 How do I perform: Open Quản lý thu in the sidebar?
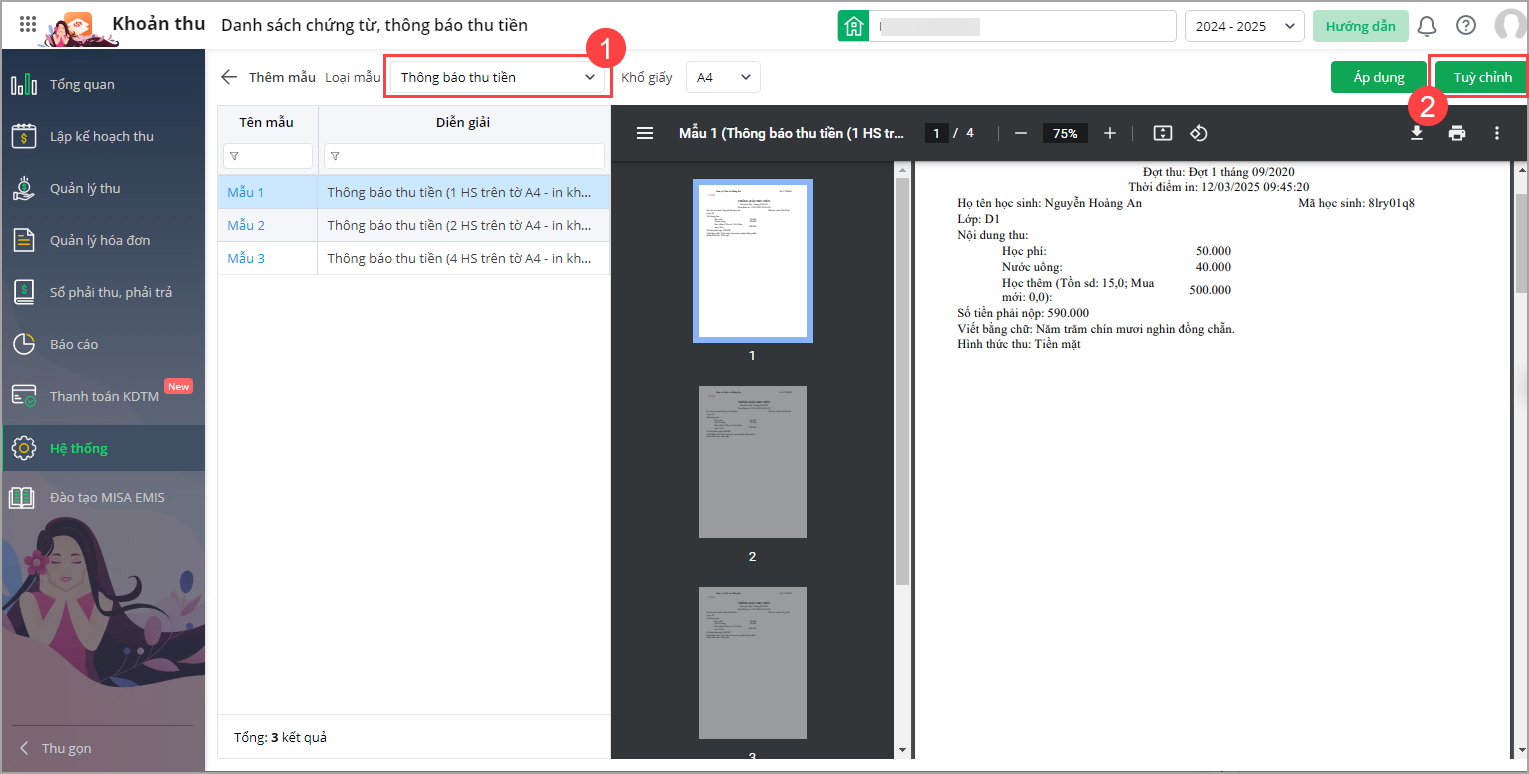pos(102,188)
